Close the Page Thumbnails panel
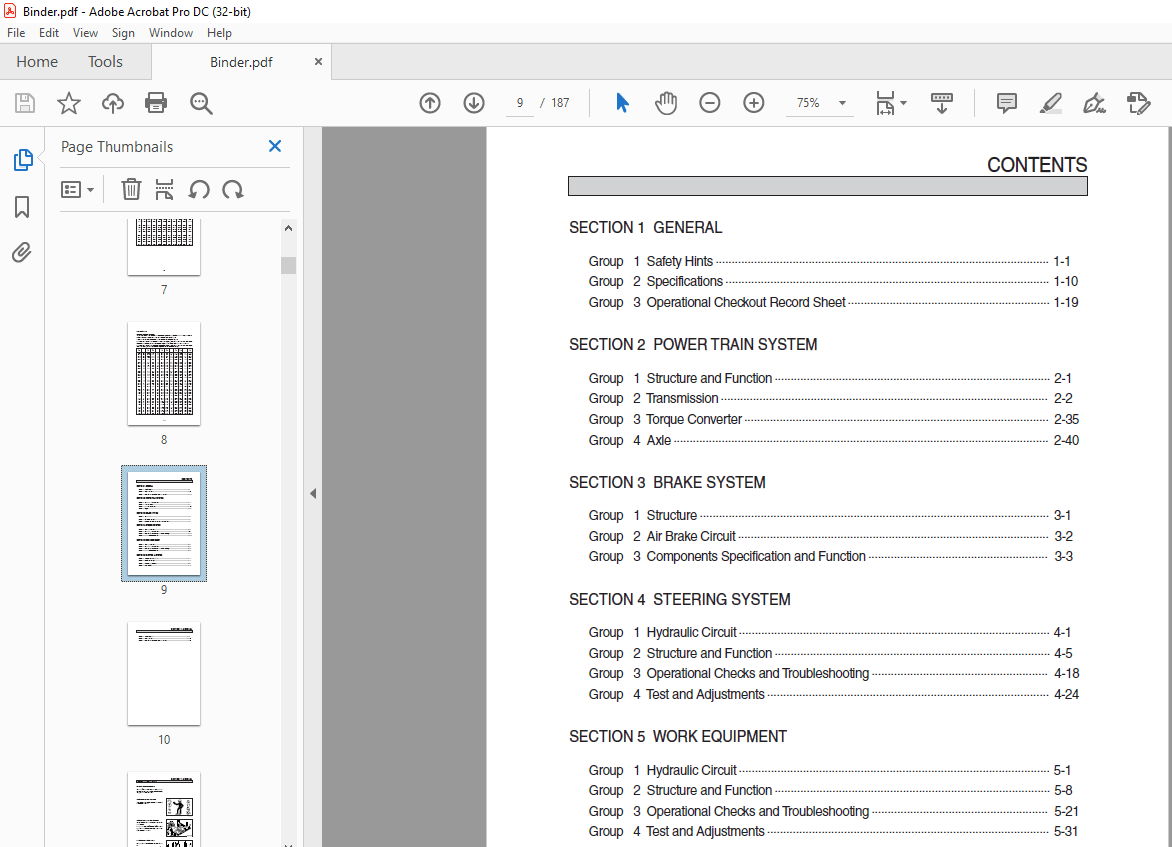This screenshot has width=1172, height=847. 275,147
